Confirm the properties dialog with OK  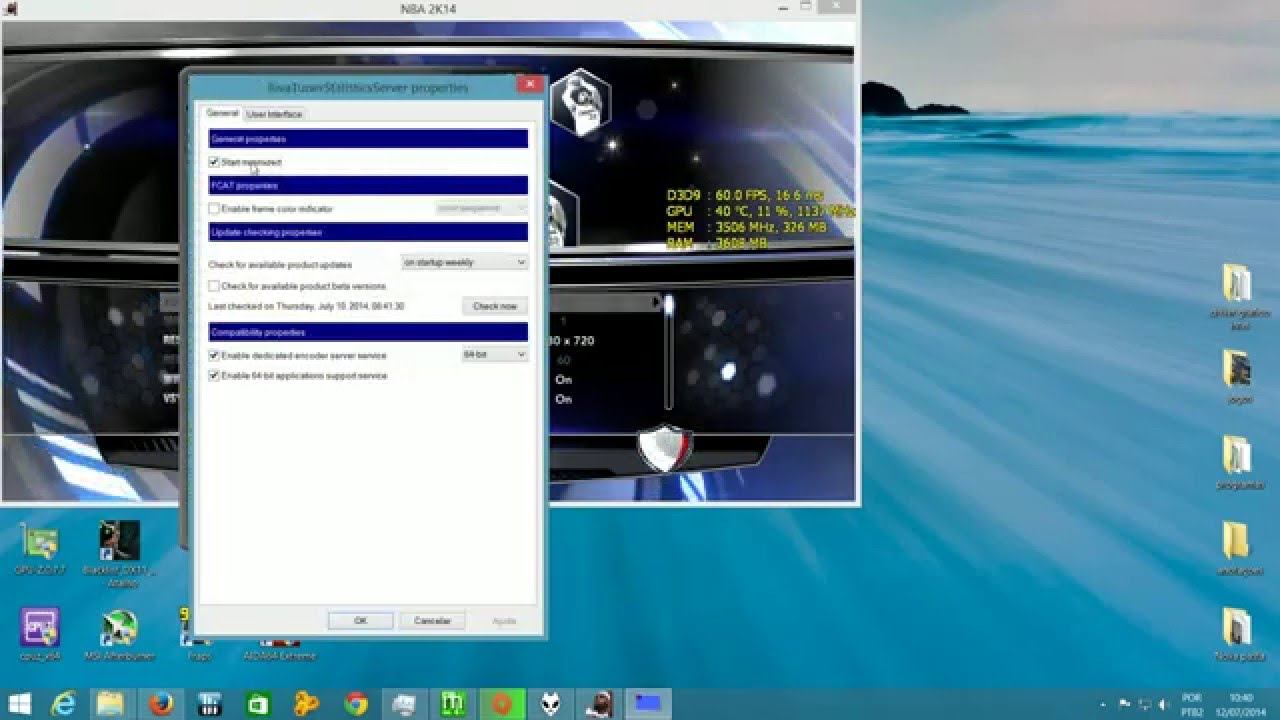[x=361, y=621]
